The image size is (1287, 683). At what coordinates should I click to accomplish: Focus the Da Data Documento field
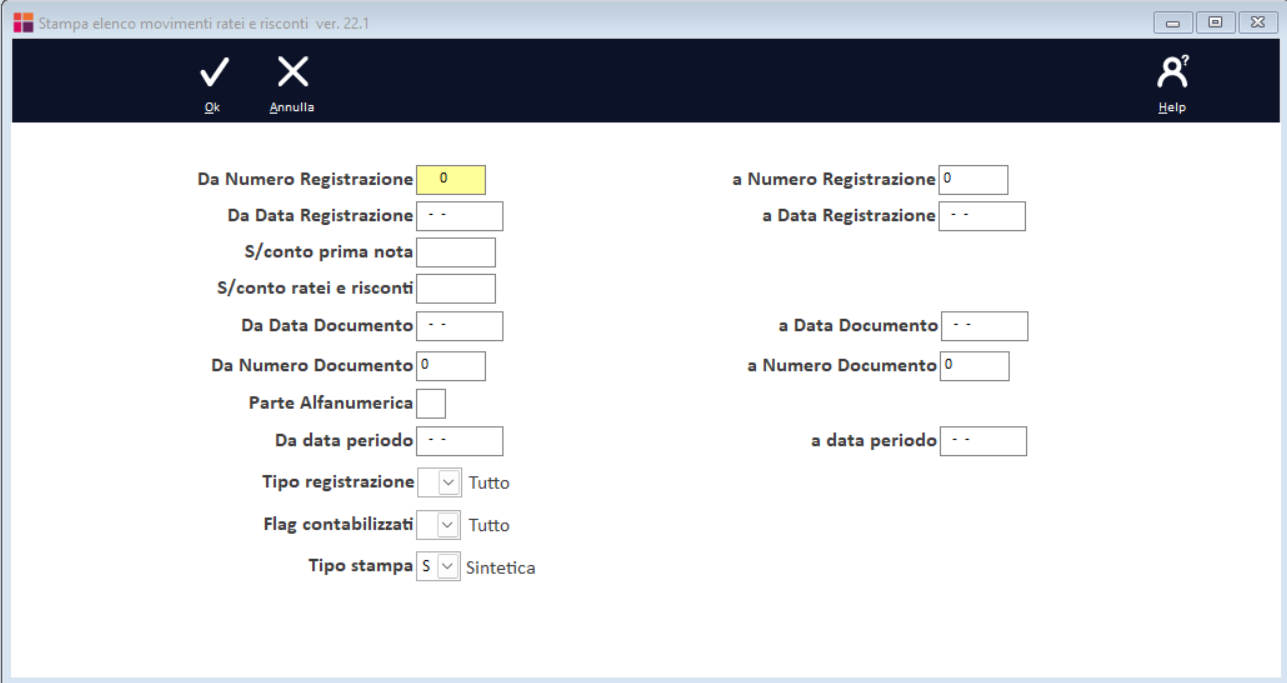pos(460,326)
